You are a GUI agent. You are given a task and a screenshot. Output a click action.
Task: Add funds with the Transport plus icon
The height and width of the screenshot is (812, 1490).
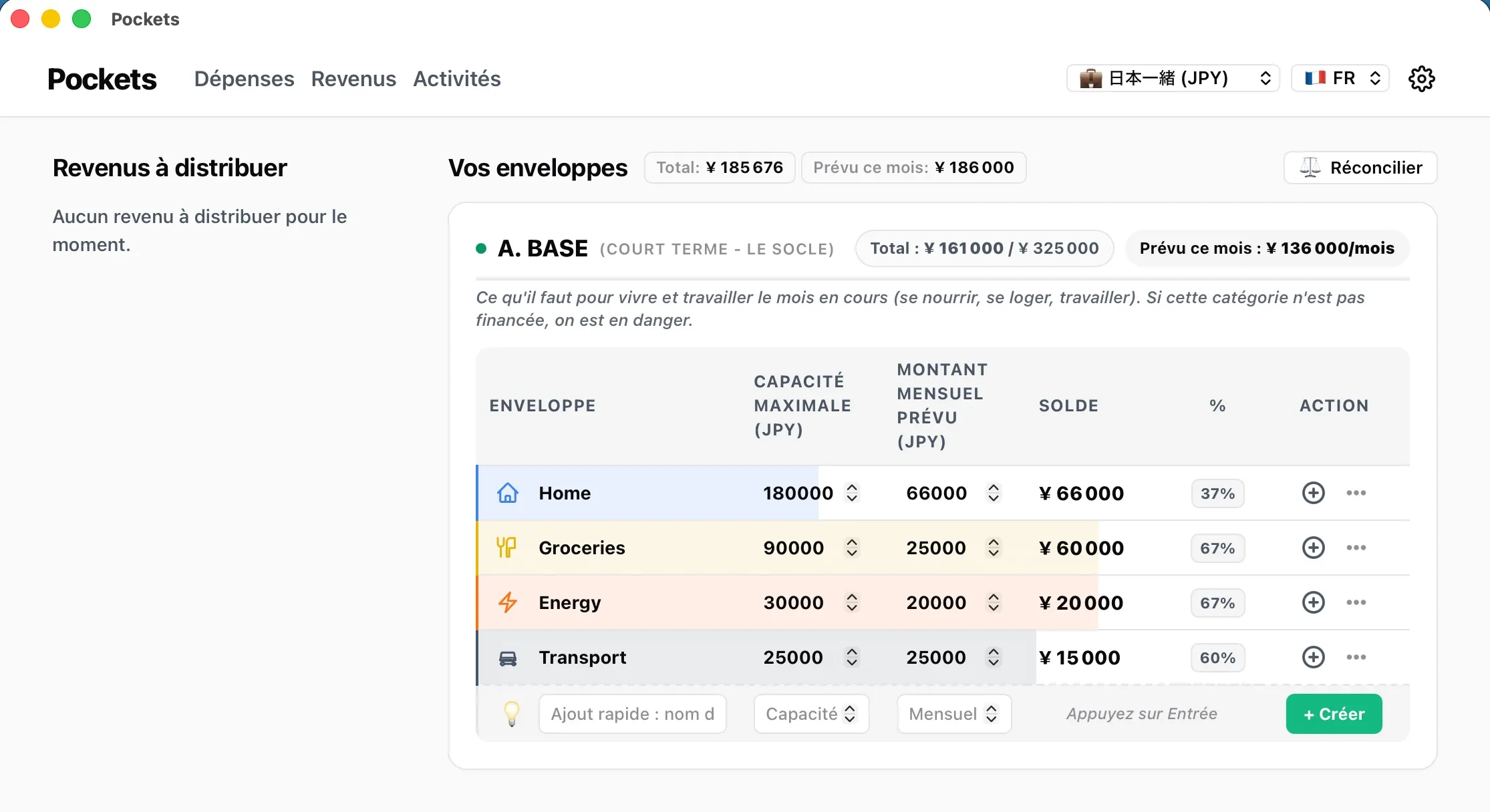click(1314, 657)
